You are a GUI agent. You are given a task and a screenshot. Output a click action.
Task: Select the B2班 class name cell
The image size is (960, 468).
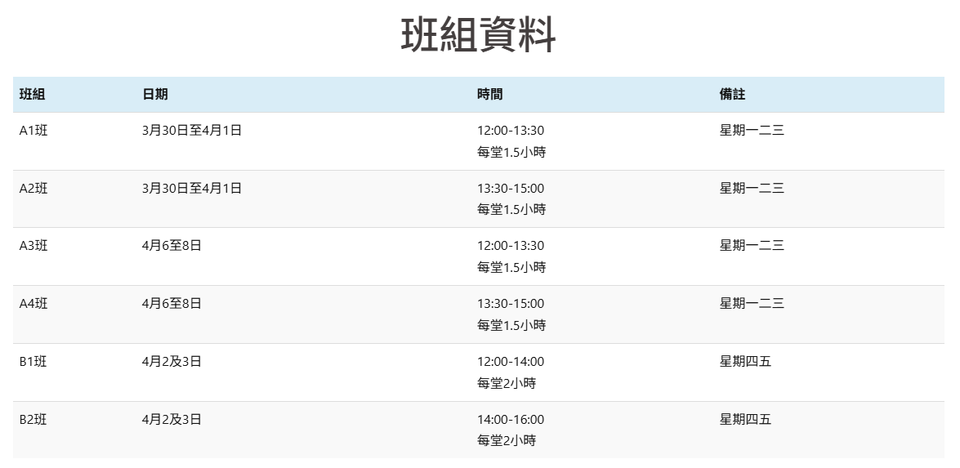[33, 420]
